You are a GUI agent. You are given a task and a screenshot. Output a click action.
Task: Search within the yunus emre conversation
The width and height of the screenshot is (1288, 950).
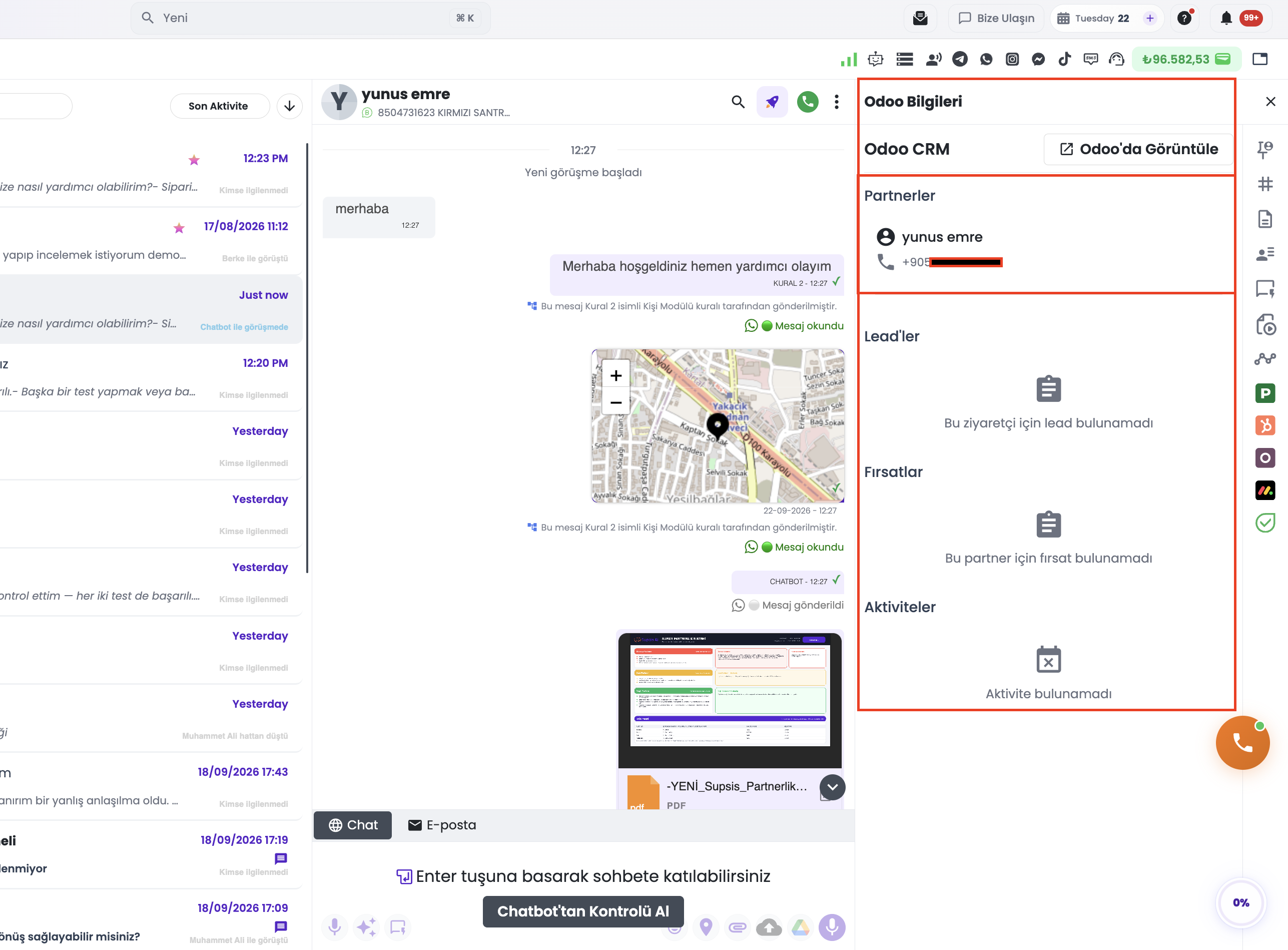738,102
